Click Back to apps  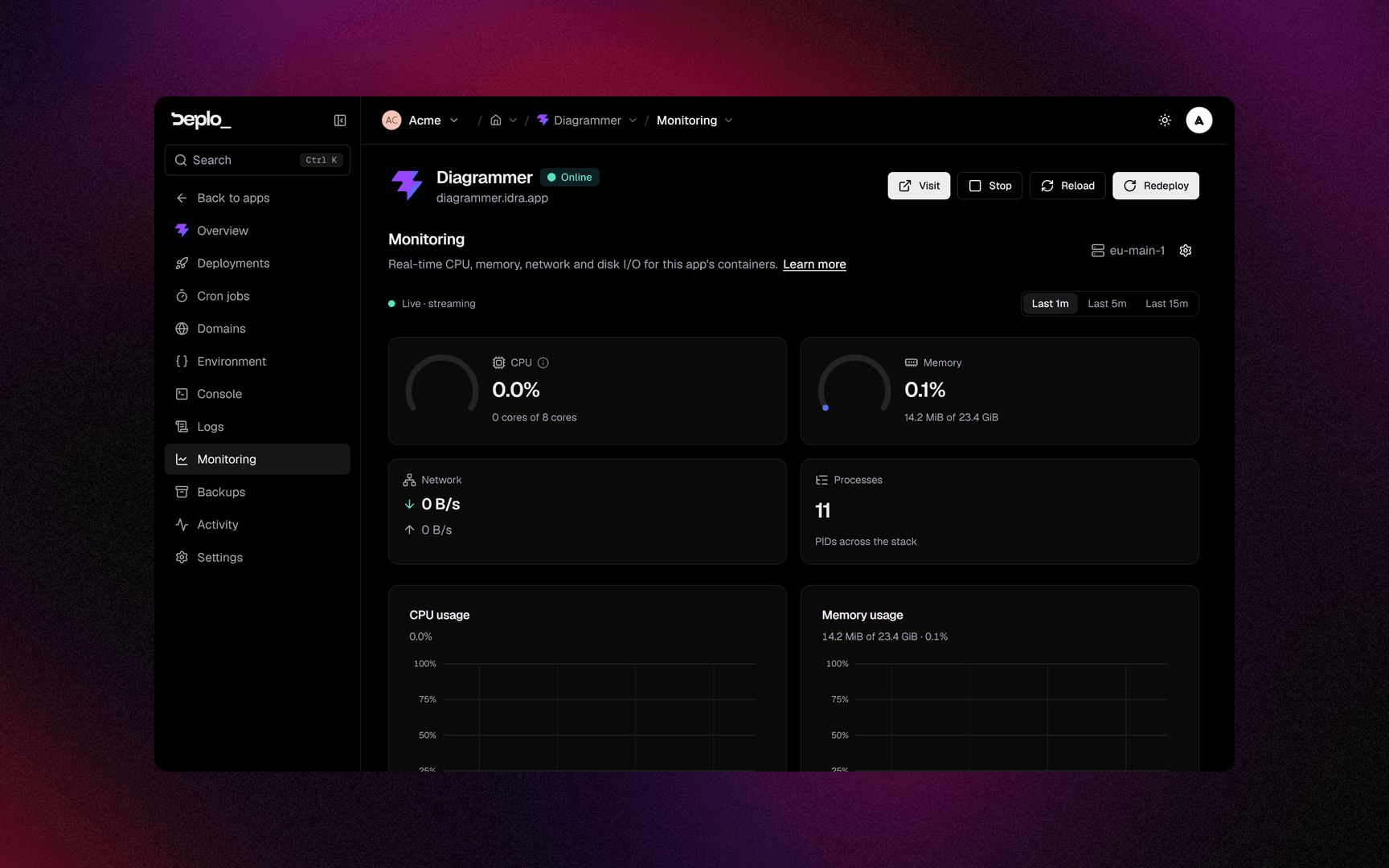coord(257,198)
